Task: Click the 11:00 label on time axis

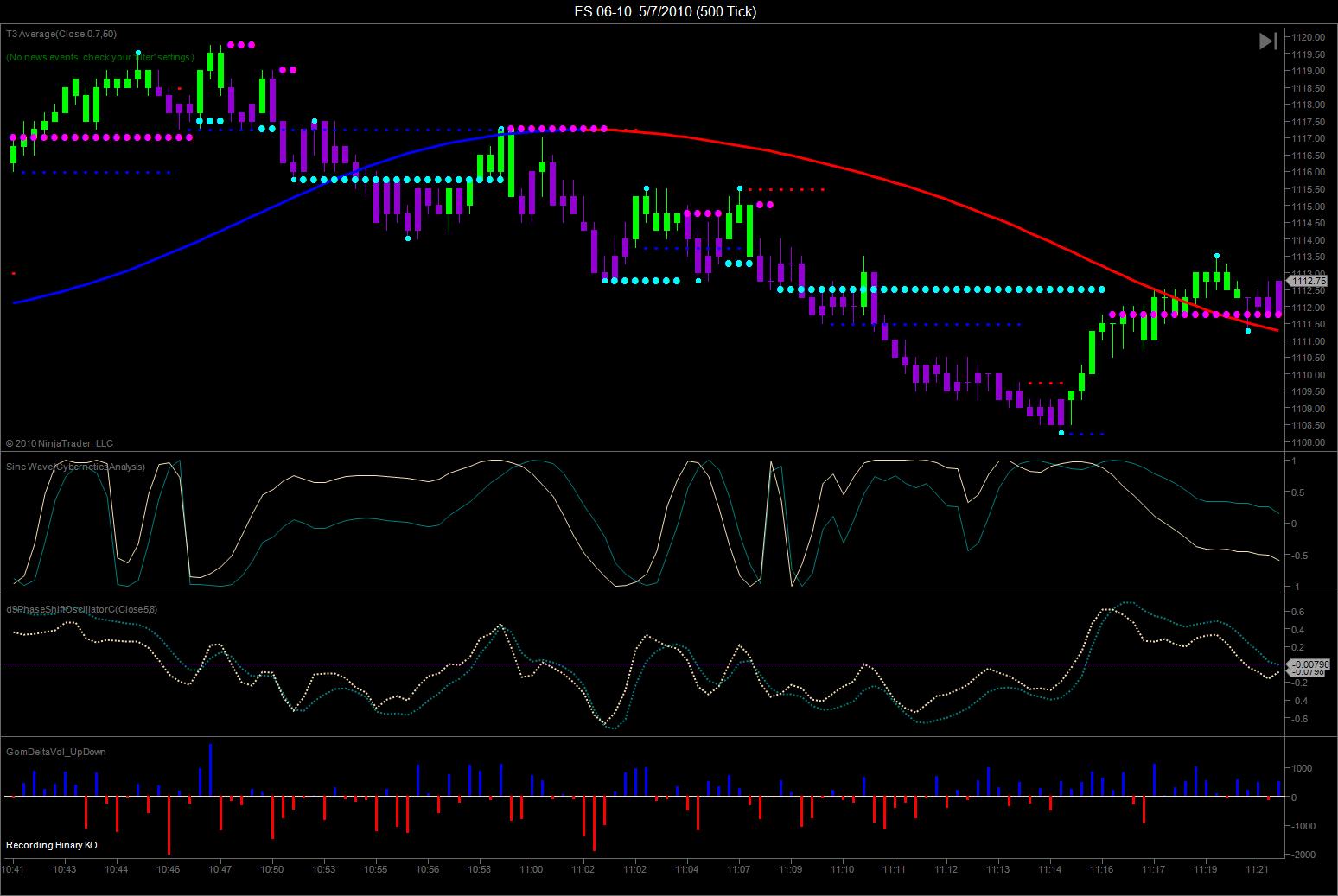Action: (532, 869)
